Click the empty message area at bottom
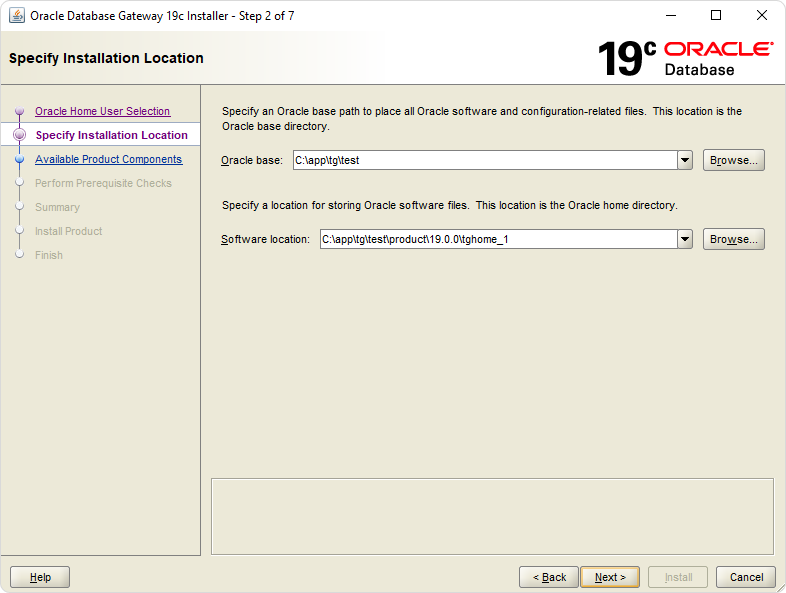 point(492,516)
